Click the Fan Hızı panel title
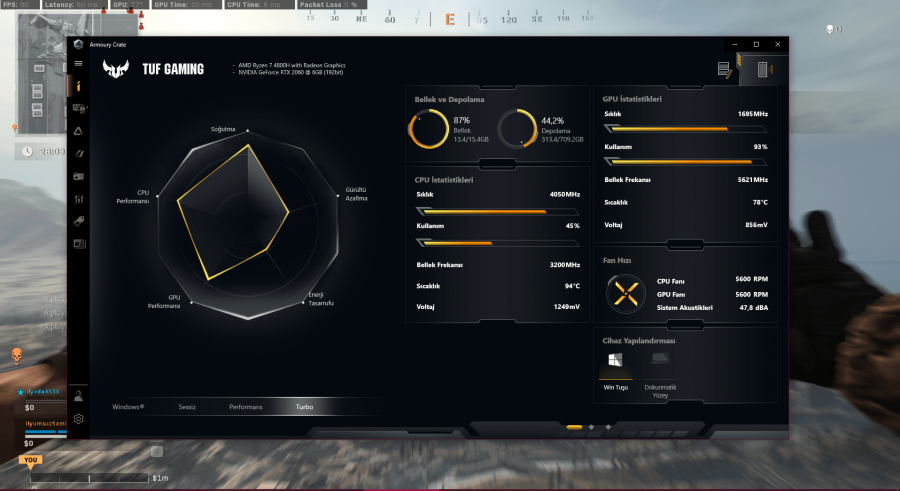900x491 pixels. click(x=617, y=260)
